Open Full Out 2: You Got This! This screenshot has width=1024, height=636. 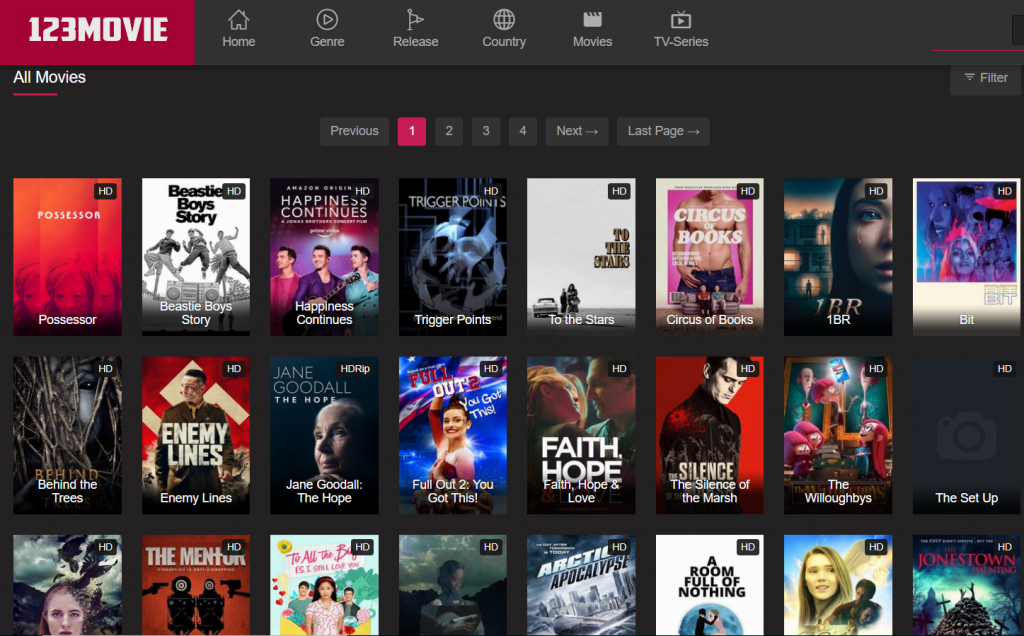click(453, 435)
